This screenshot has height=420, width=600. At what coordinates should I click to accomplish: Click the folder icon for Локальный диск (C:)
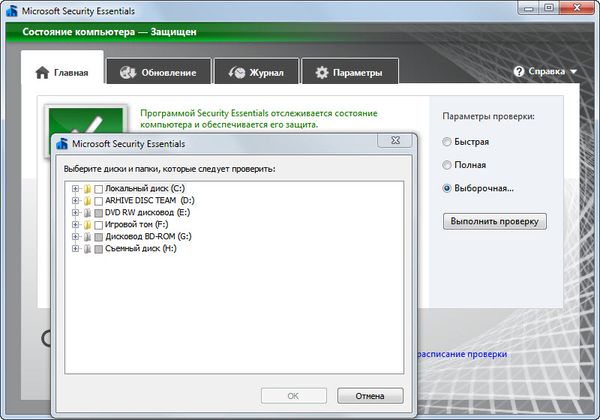[x=88, y=189]
